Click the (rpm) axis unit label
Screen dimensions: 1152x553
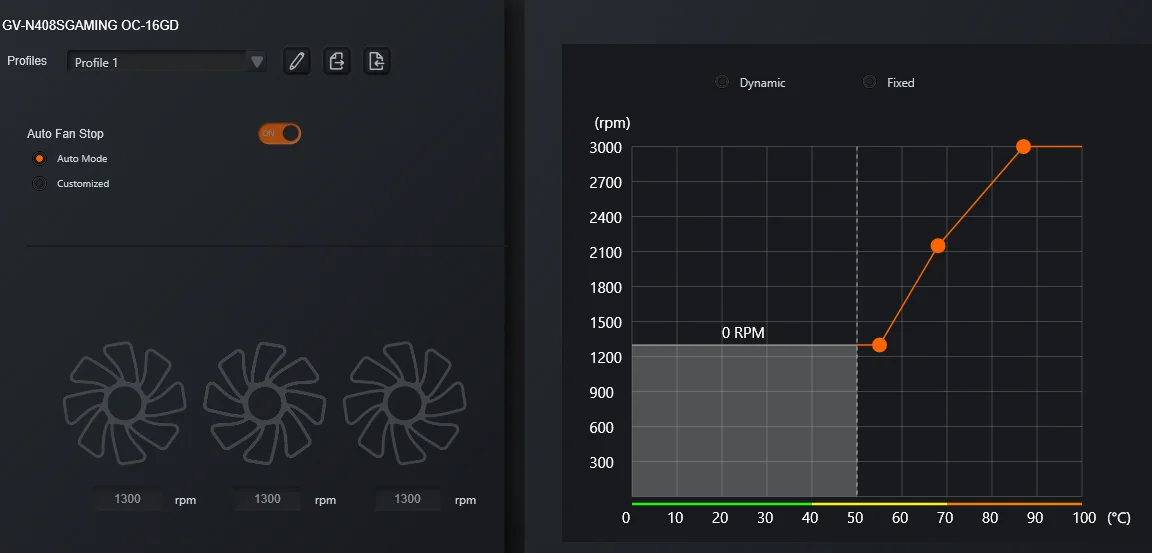[x=612, y=123]
